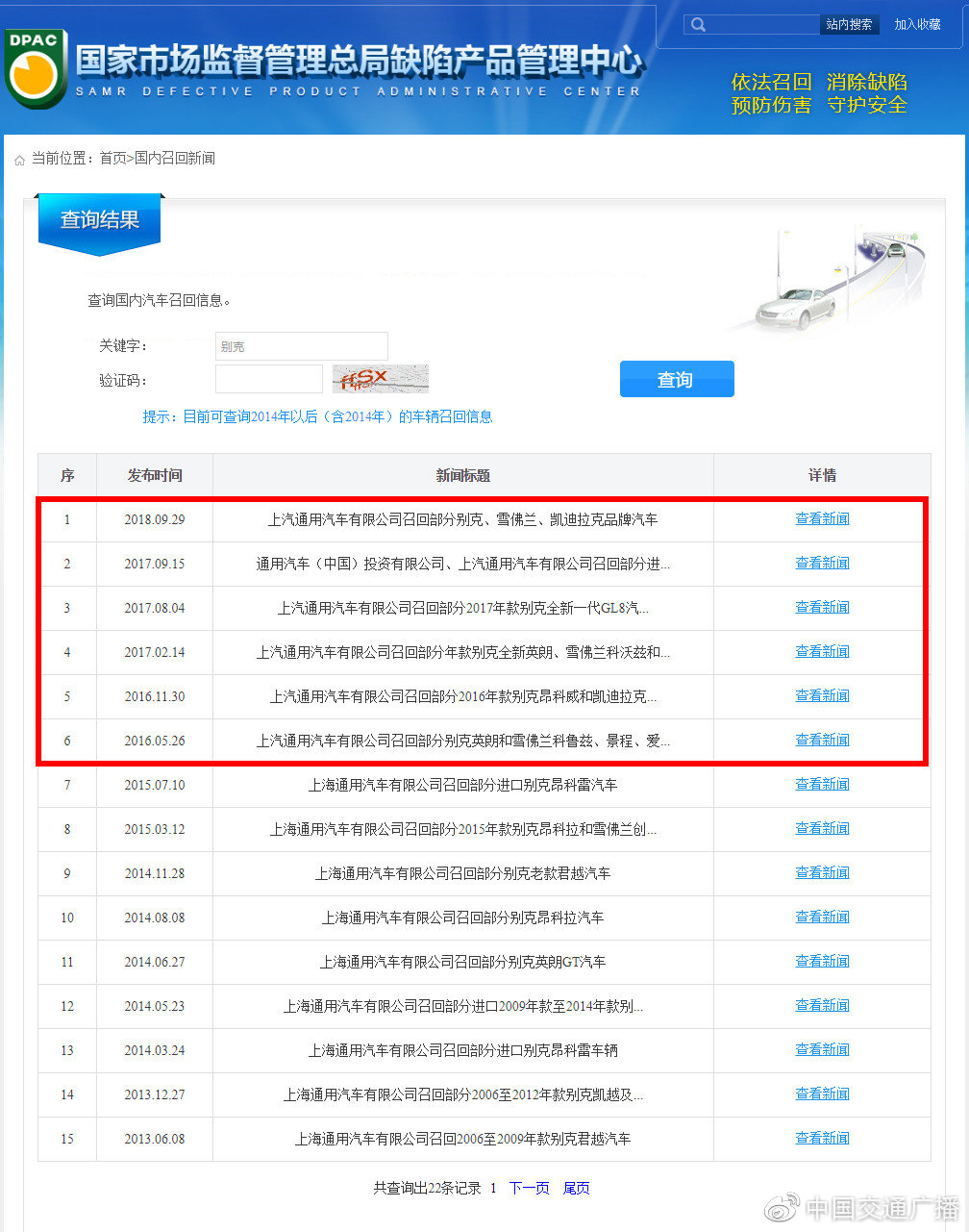The width and height of the screenshot is (969, 1232).
Task: Open 查看新闻 for 2016.05.26 row
Action: click(x=822, y=740)
